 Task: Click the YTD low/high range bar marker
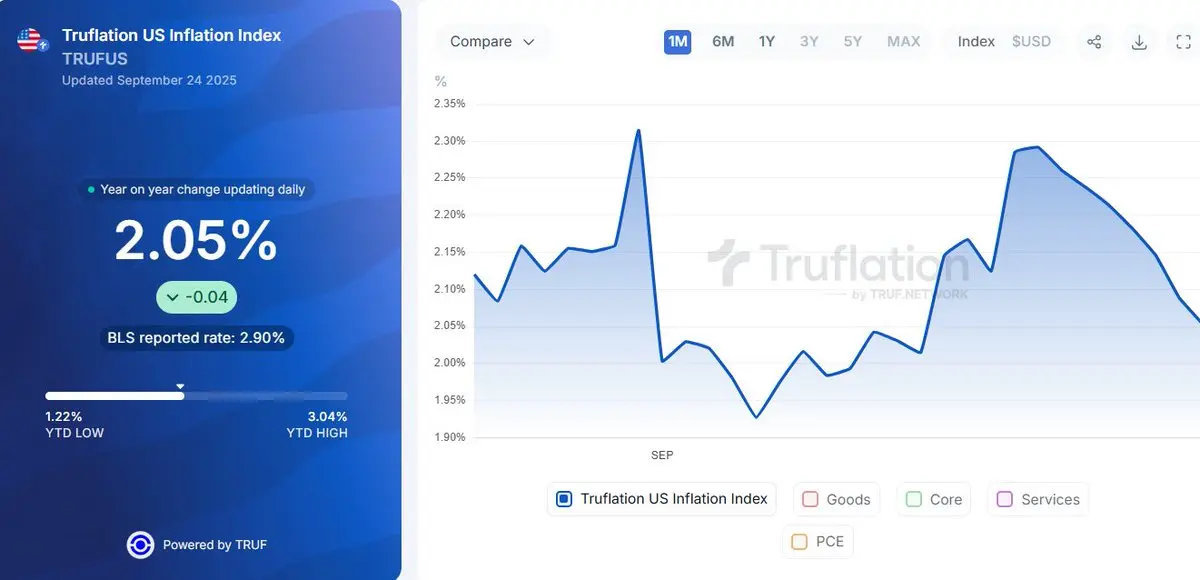pyautogui.click(x=180, y=386)
